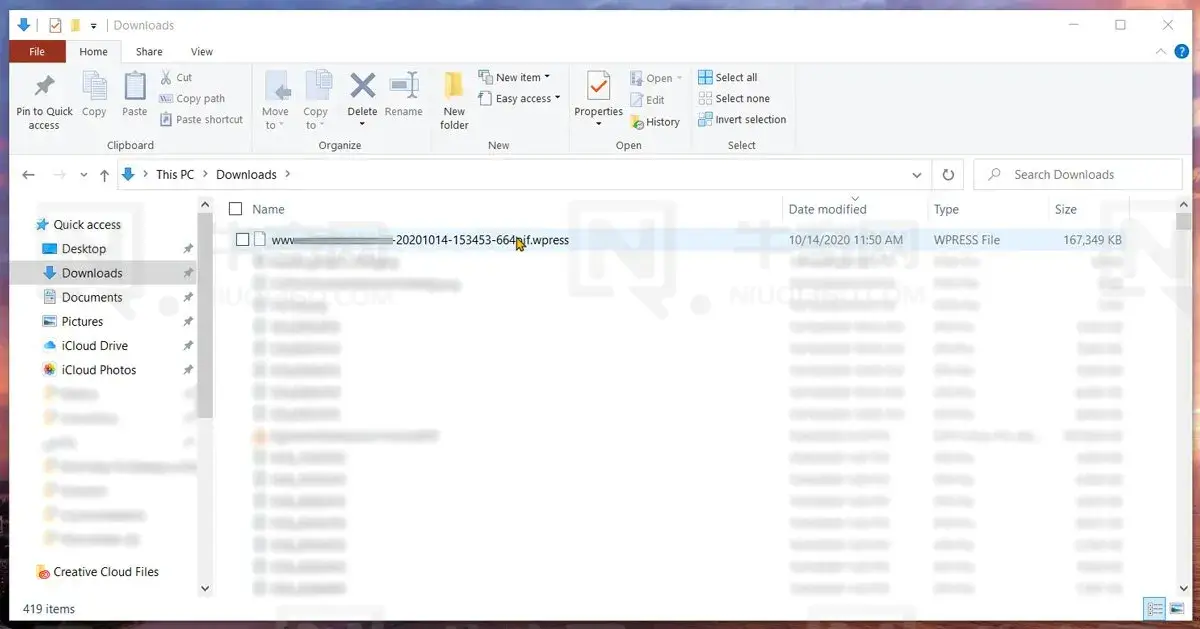Click the WPRESS File type cell
The width and height of the screenshot is (1200, 629).
coord(966,240)
